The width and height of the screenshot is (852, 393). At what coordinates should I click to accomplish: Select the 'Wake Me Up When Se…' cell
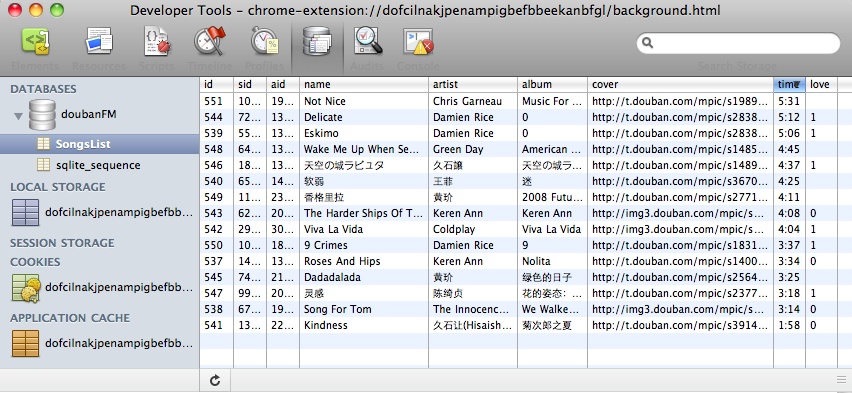[364, 149]
